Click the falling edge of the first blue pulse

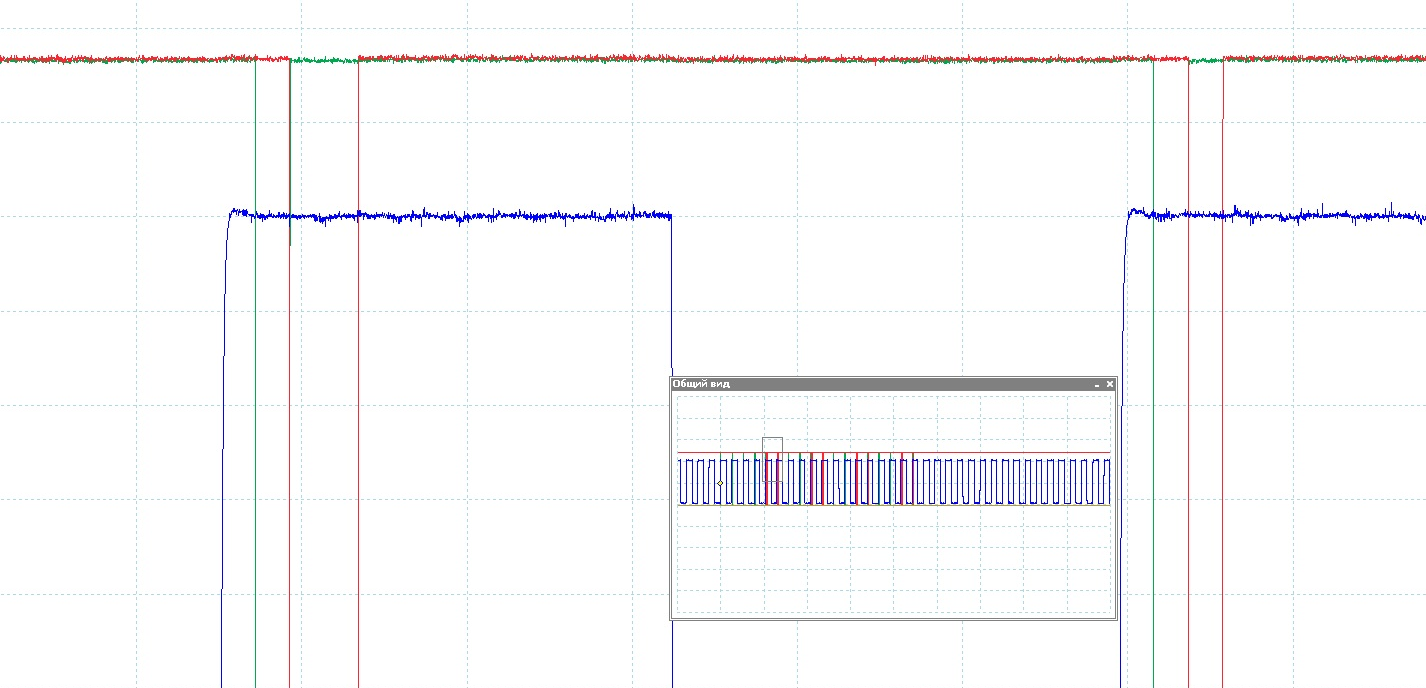pyautogui.click(x=672, y=300)
